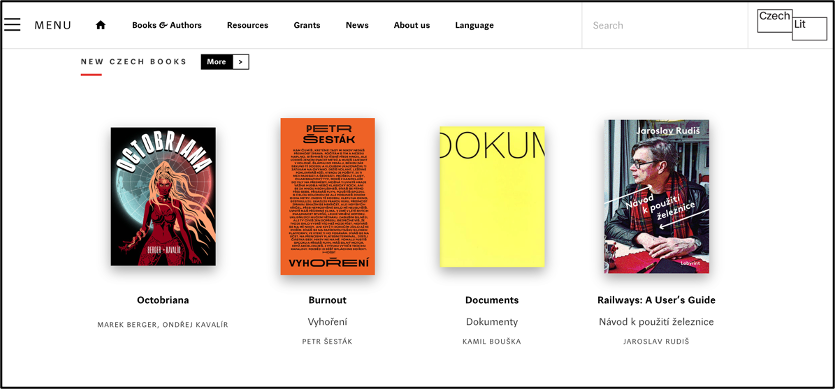The width and height of the screenshot is (836, 390).
Task: Open the Octobriana book cover
Action: point(163,196)
